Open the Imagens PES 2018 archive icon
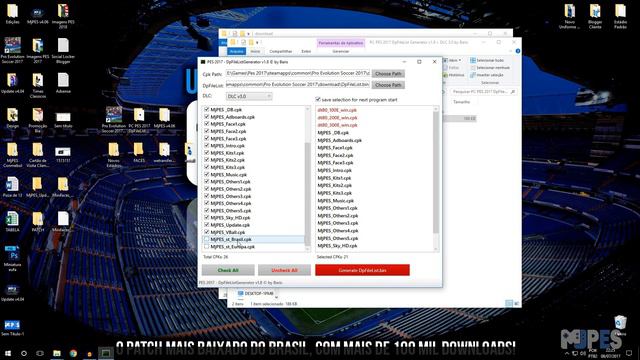Image resolution: width=640 pixels, height=360 pixels. click(x=63, y=16)
